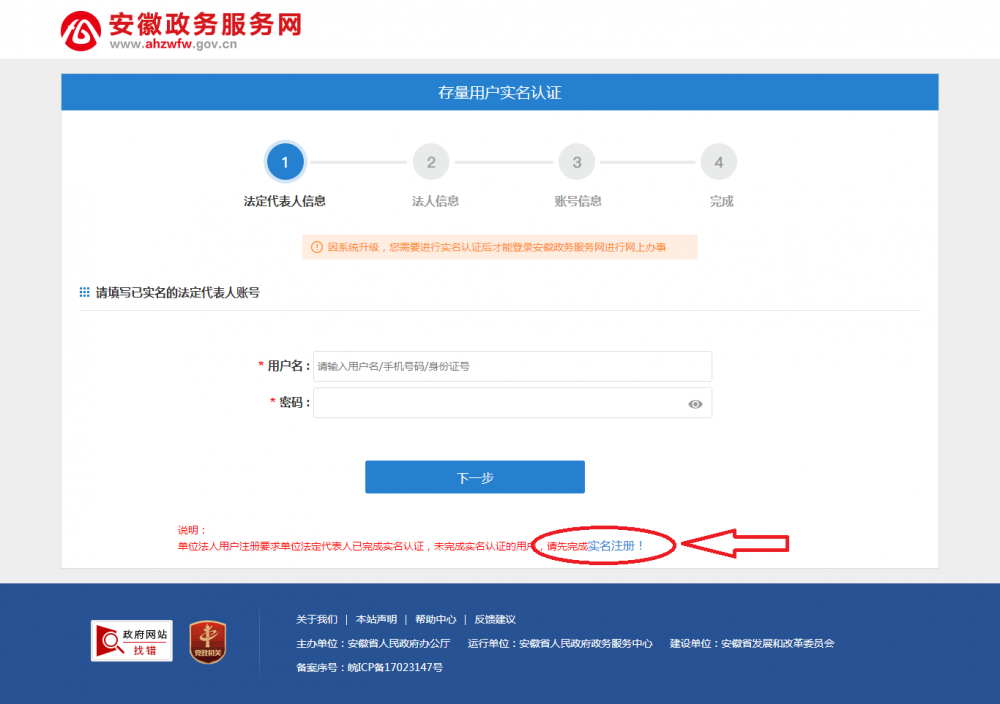Screen dimensions: 1000x704
Task: Click the 下一步 button
Action: tap(476, 477)
